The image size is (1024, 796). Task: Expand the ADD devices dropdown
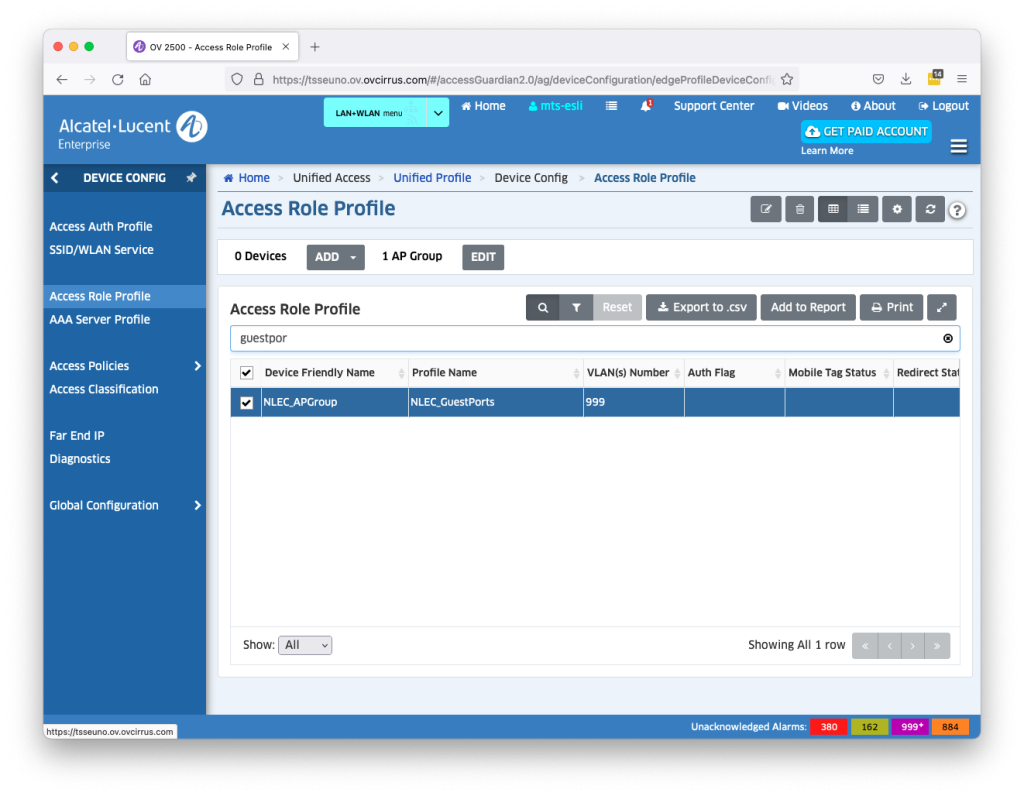pyautogui.click(x=335, y=257)
